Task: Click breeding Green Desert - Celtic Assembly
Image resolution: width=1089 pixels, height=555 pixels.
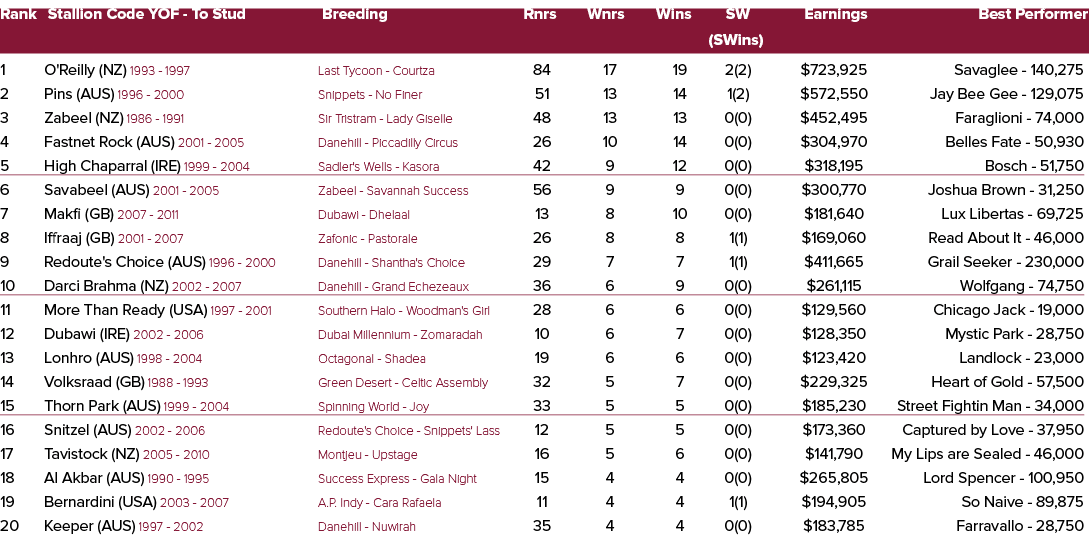Action: 403,383
